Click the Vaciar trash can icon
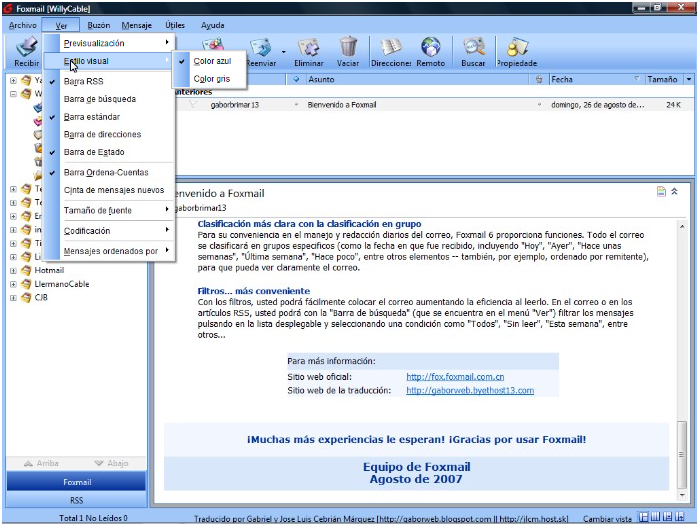The height and width of the screenshot is (524, 697). tap(348, 47)
